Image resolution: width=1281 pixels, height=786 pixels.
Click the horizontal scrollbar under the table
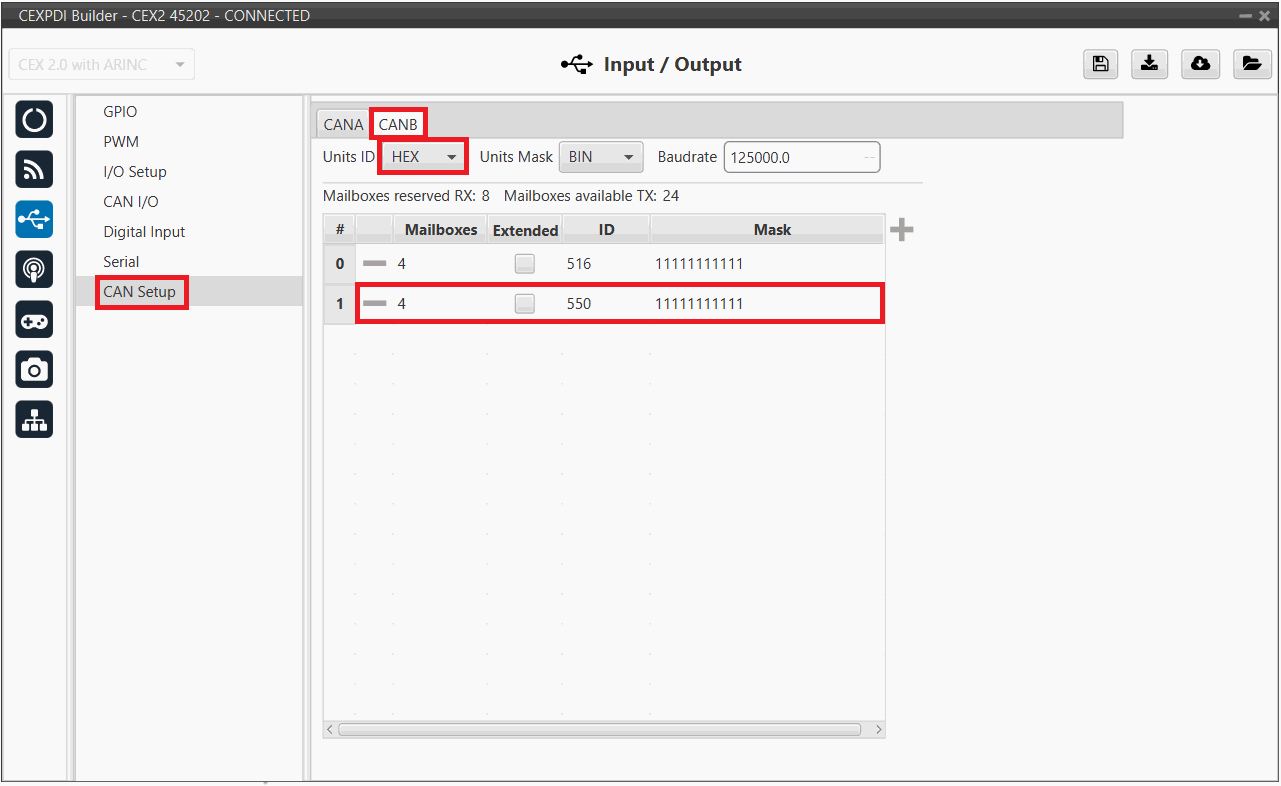coord(600,730)
